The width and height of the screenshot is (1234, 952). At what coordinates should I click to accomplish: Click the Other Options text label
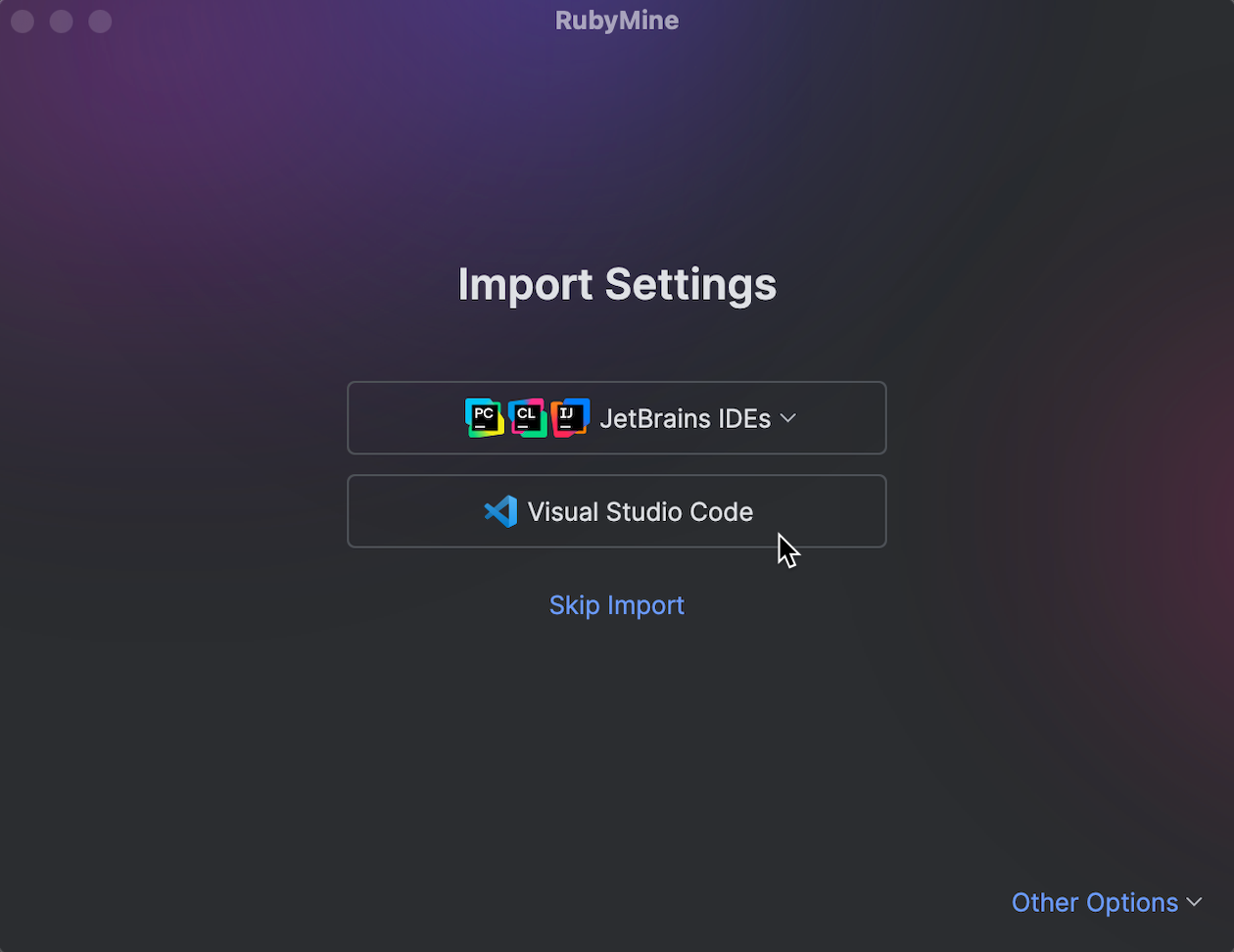point(1094,902)
